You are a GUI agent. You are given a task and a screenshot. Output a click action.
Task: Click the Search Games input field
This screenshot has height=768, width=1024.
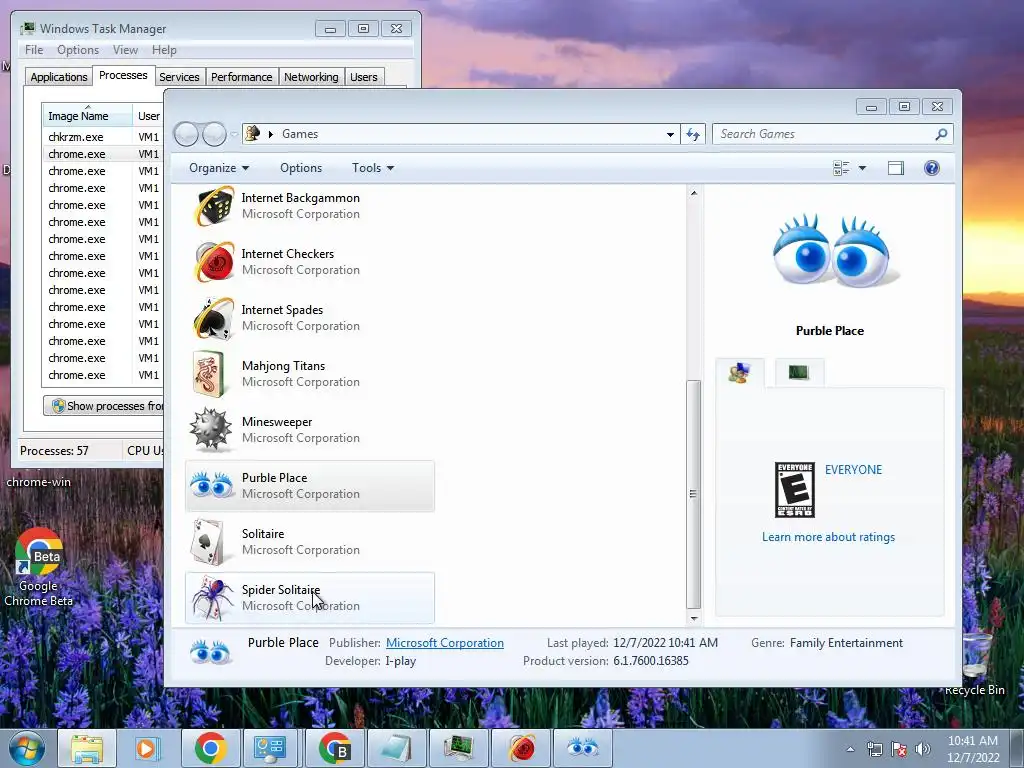(x=823, y=134)
